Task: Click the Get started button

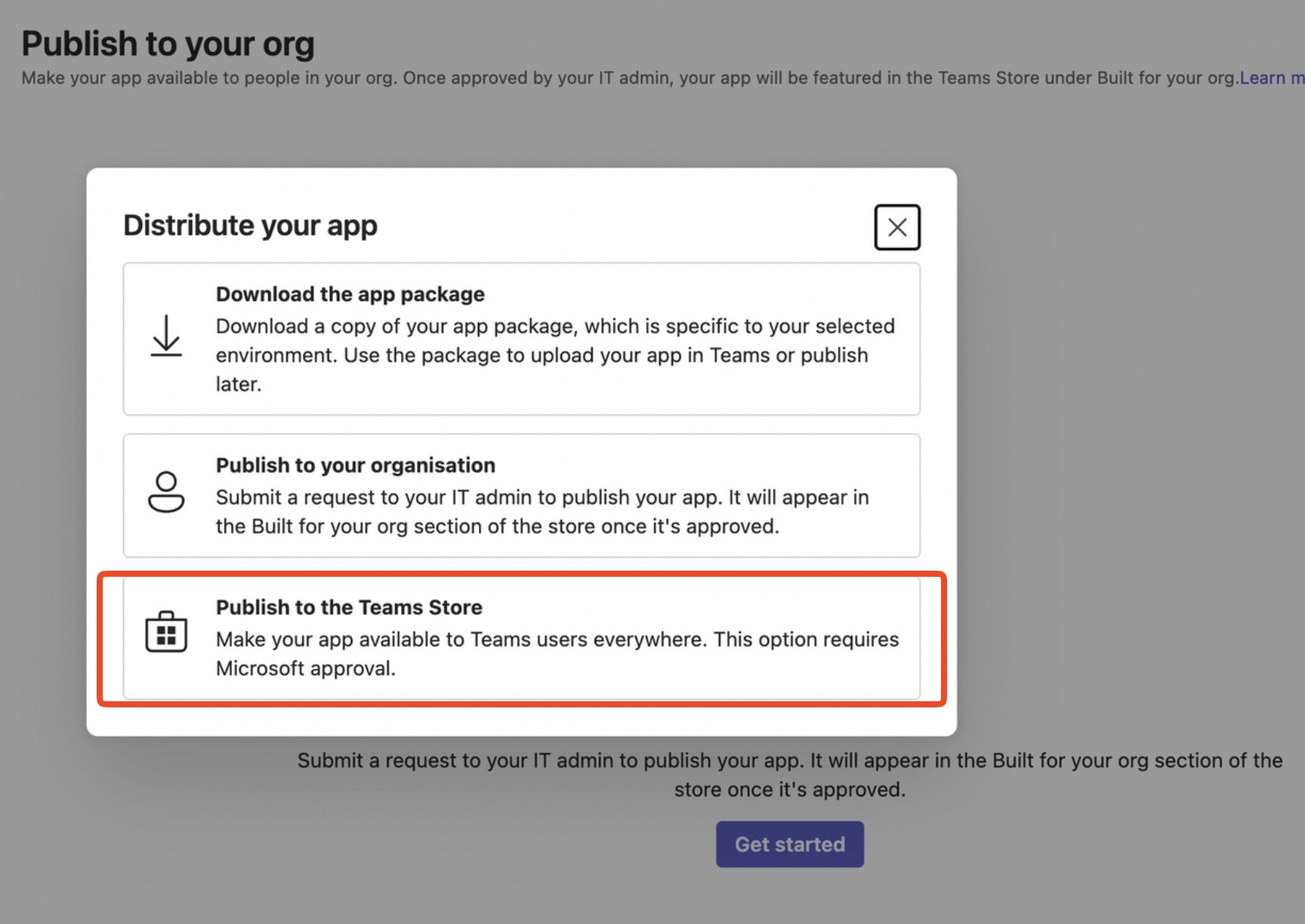Action: pos(790,844)
